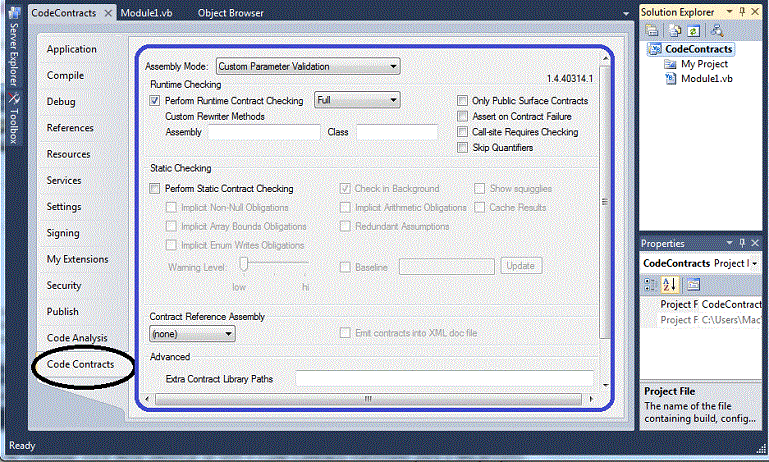Open the Toolbox side tab
This screenshot has width=769, height=462.
pos(14,126)
